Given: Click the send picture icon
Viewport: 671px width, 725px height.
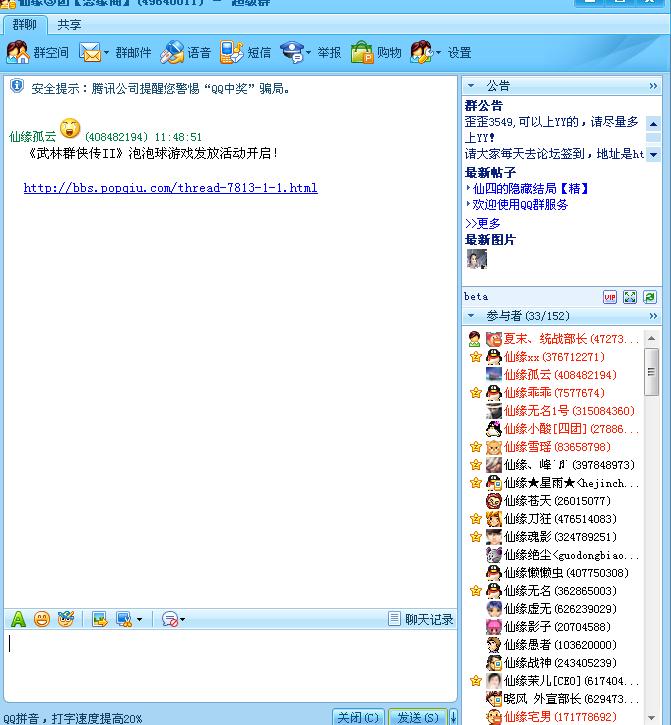Looking at the screenshot, I should (x=99, y=619).
